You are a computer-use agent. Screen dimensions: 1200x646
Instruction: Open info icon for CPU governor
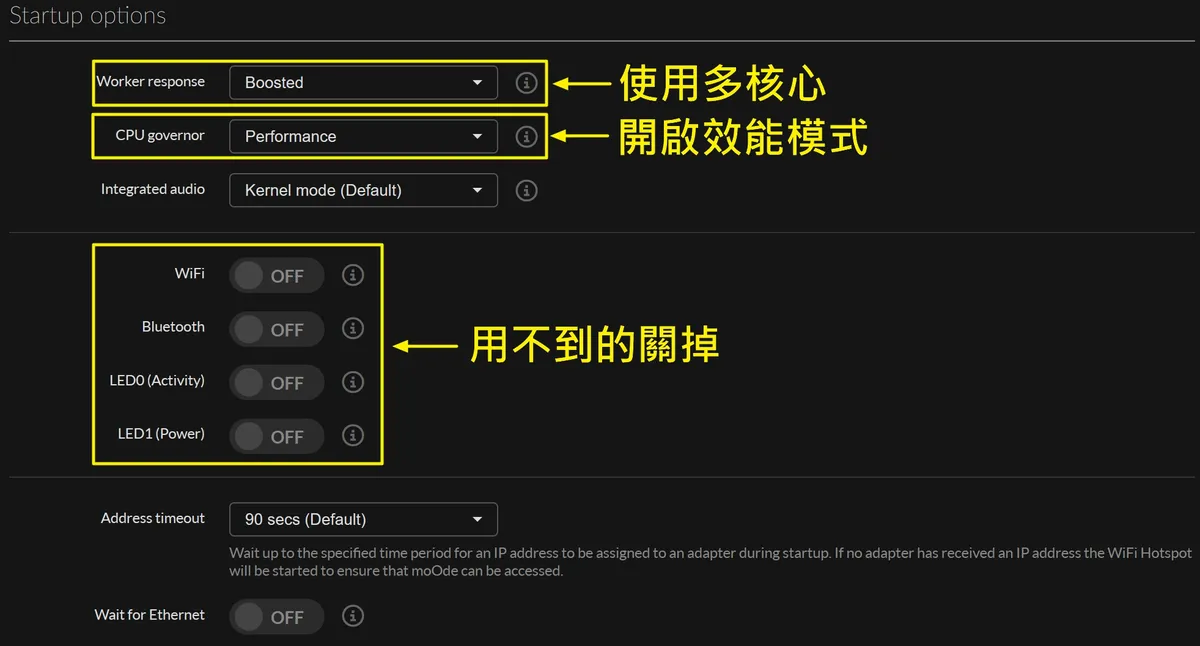click(x=526, y=137)
